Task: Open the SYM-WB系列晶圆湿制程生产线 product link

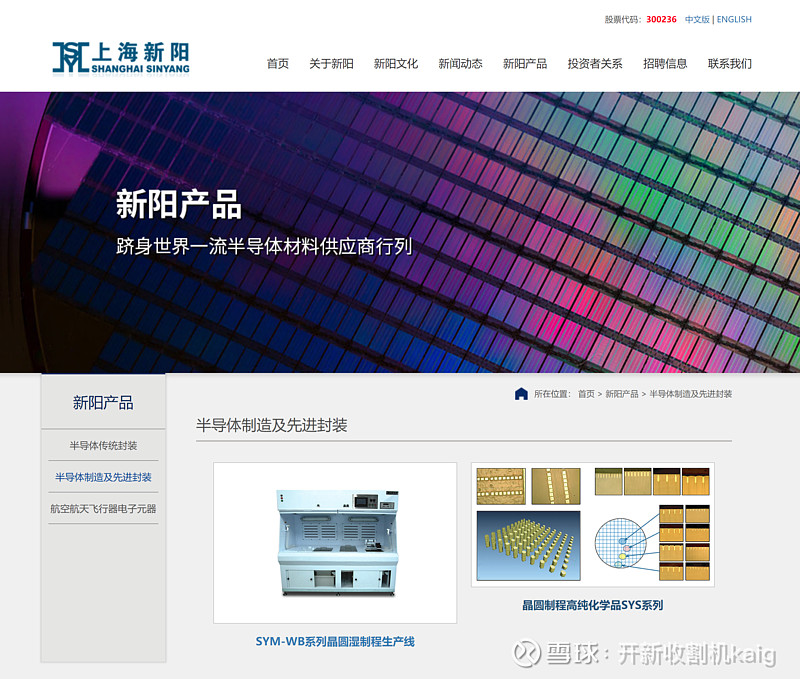Action: coord(335,641)
